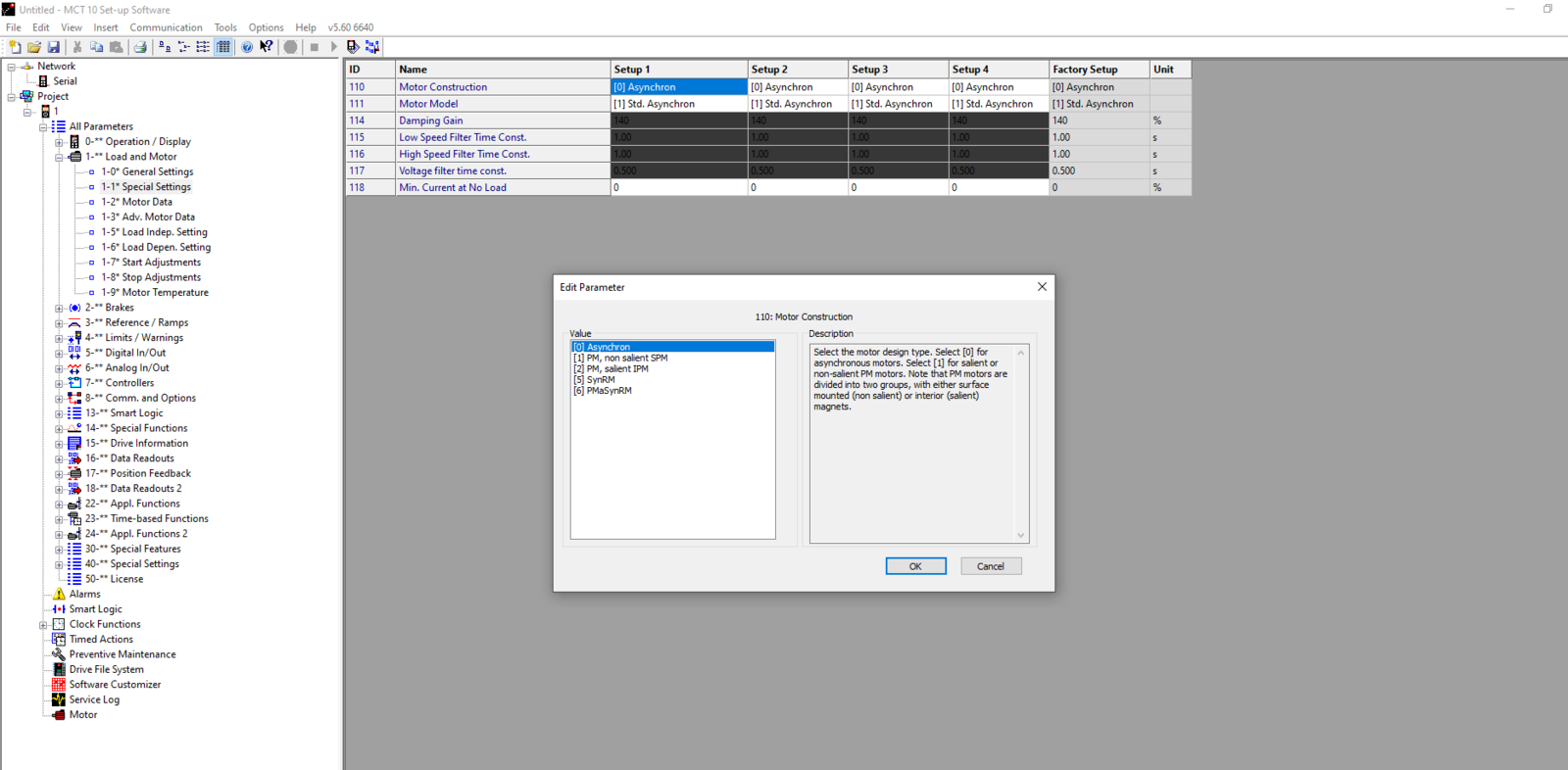This screenshot has width=1568, height=770.
Task: Click the blue Help question mark icon
Action: [x=247, y=47]
